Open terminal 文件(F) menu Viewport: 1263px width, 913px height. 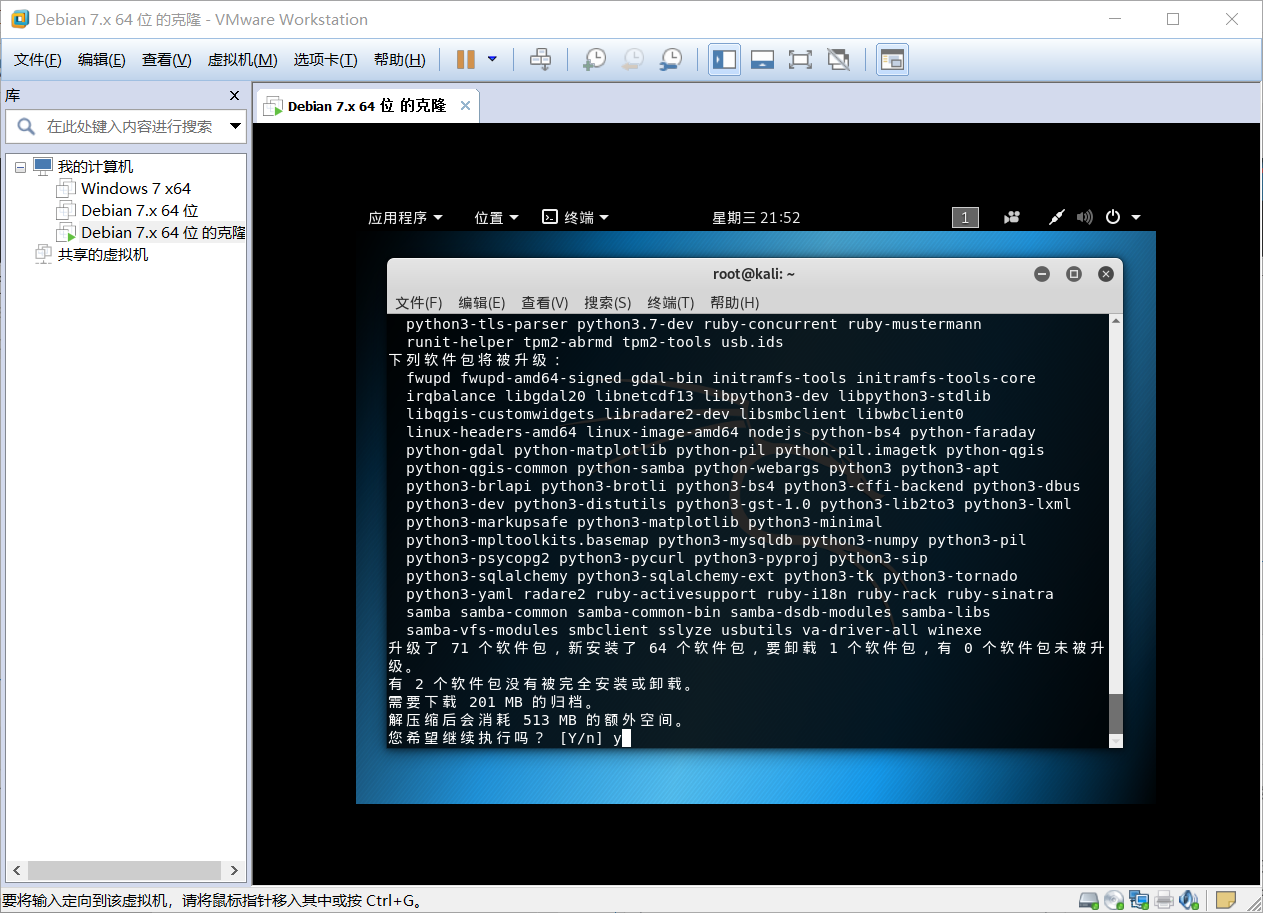418,302
